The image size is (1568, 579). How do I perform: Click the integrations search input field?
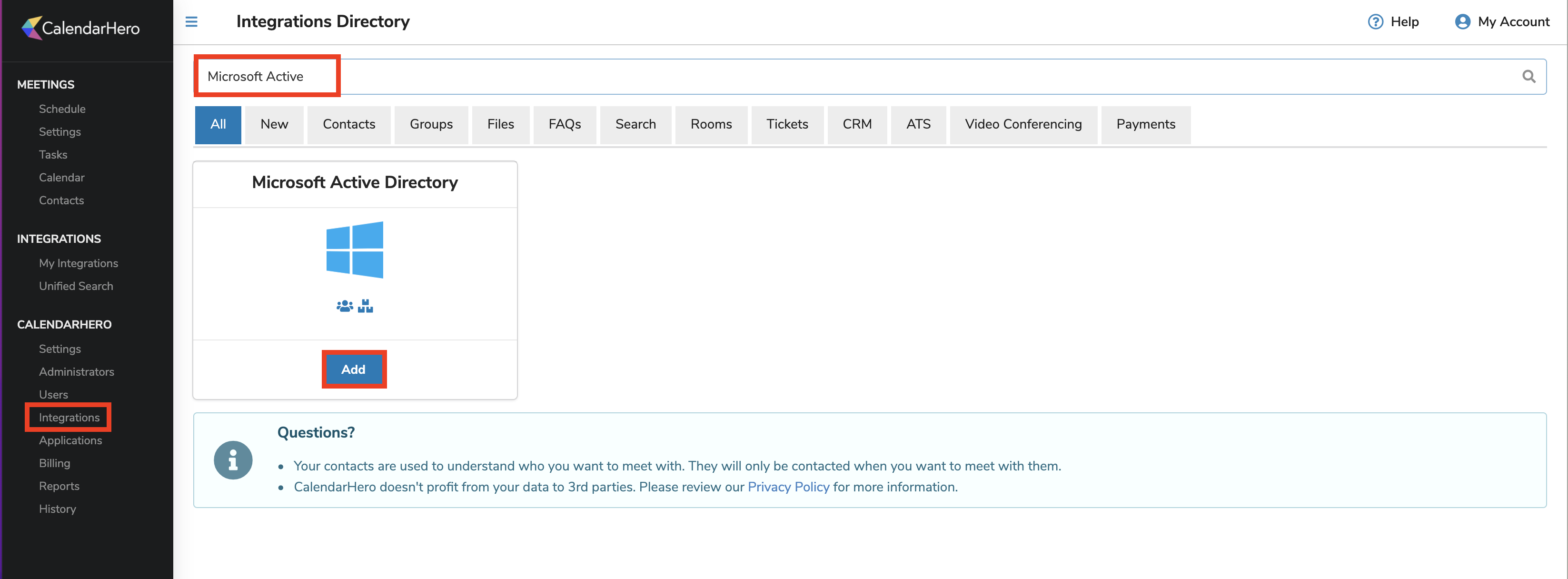click(852, 77)
